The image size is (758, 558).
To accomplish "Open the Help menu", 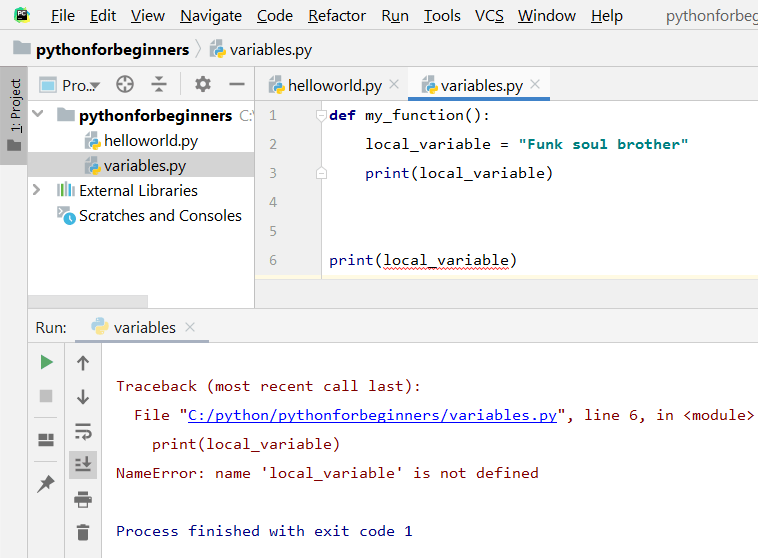I will coord(607,16).
